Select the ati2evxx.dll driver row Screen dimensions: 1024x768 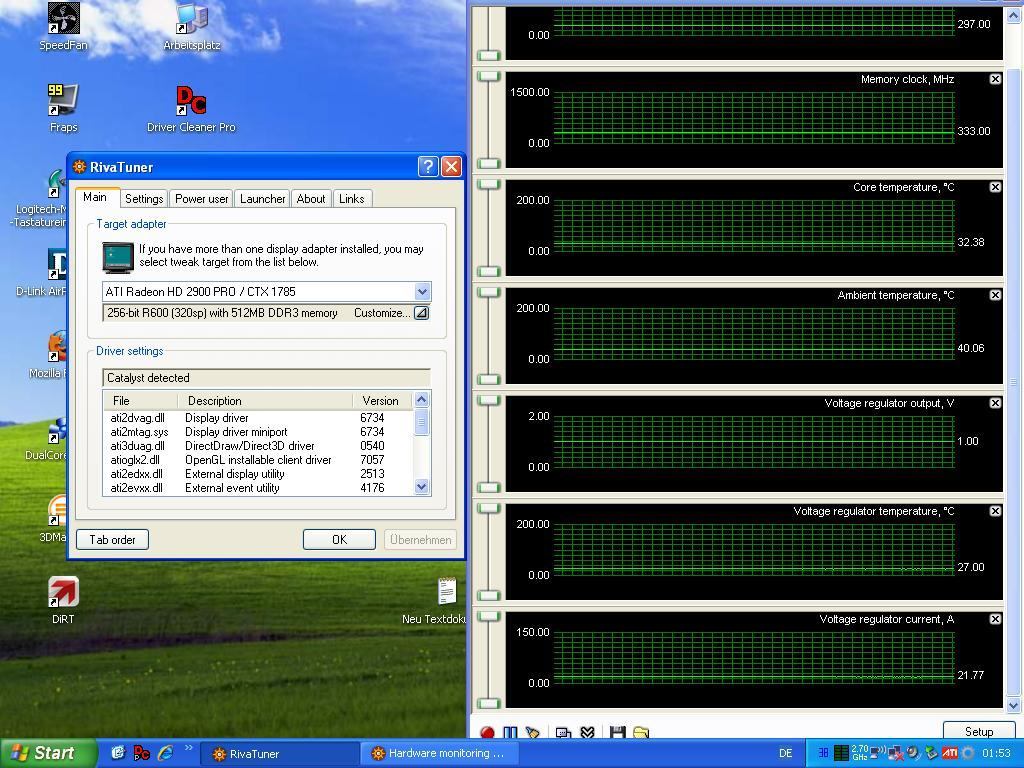[x=258, y=488]
